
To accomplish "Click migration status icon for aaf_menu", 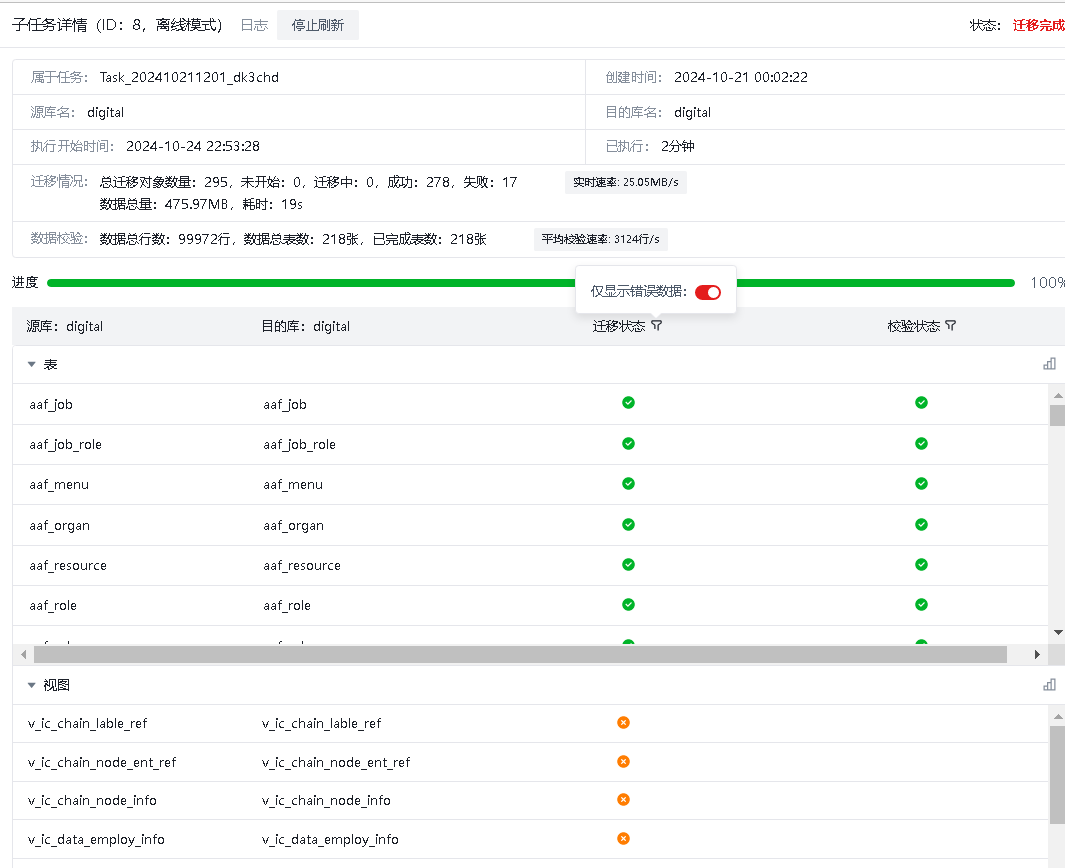I will point(628,484).
